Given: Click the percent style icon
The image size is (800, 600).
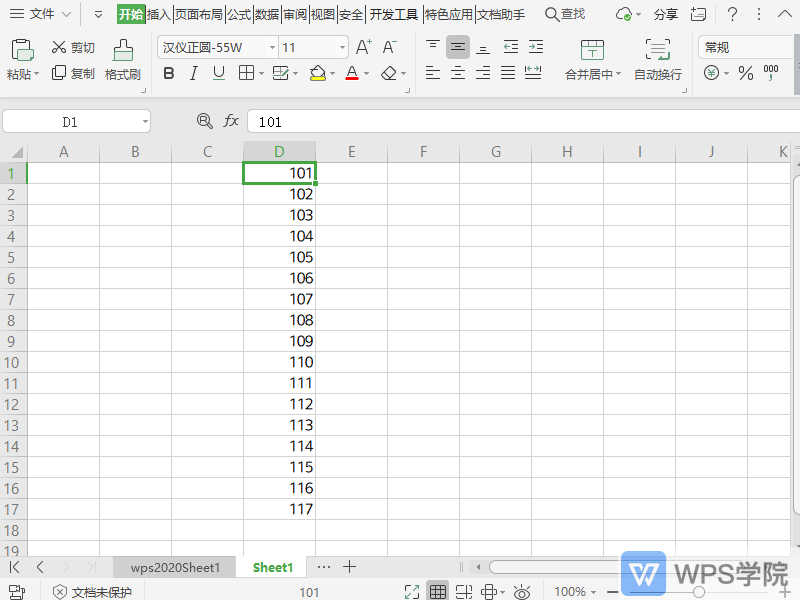Looking at the screenshot, I should 745,73.
